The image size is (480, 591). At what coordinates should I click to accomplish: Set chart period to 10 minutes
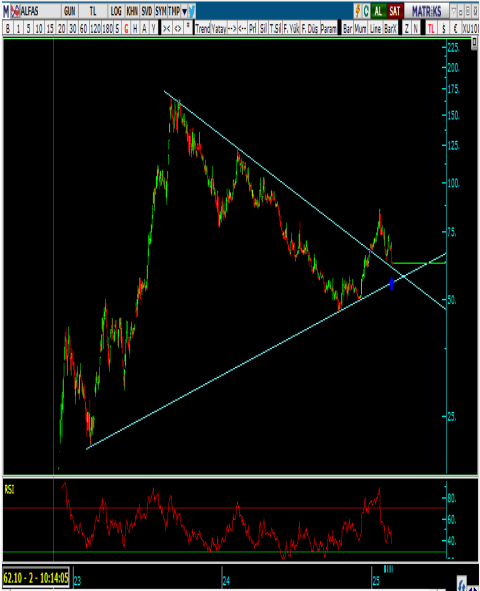39,28
